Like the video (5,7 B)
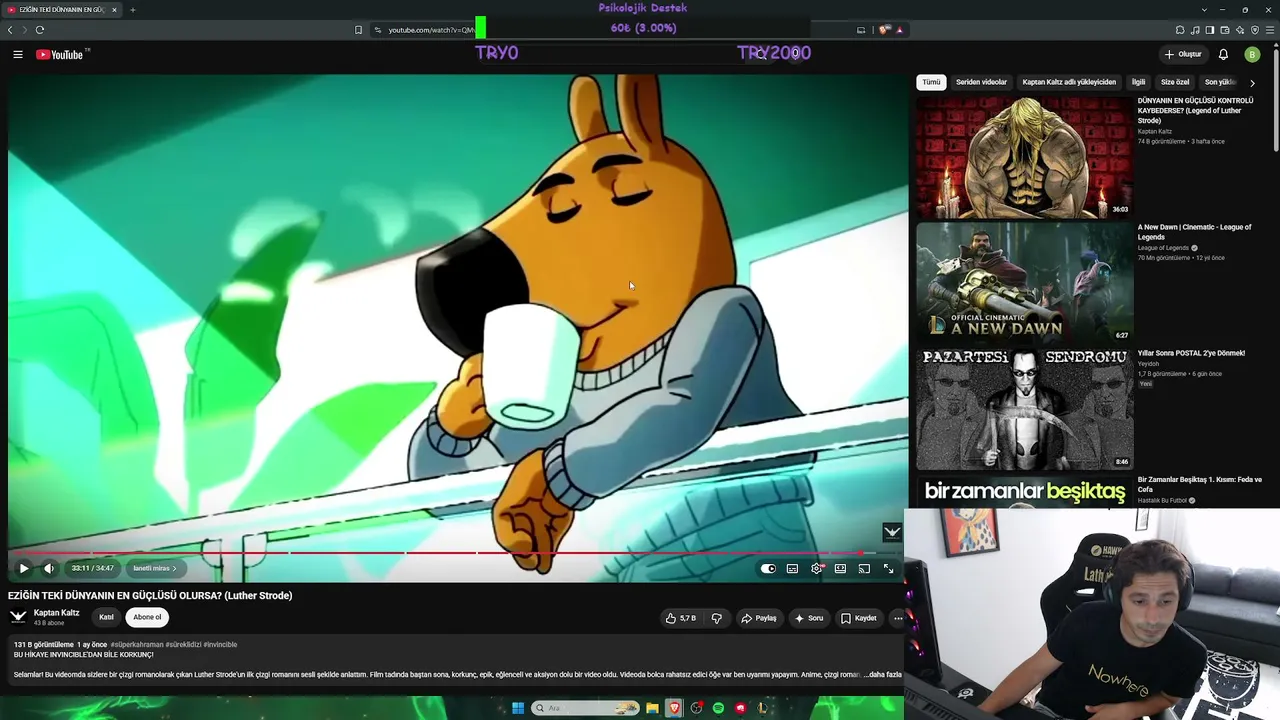The image size is (1280, 720). pos(681,618)
